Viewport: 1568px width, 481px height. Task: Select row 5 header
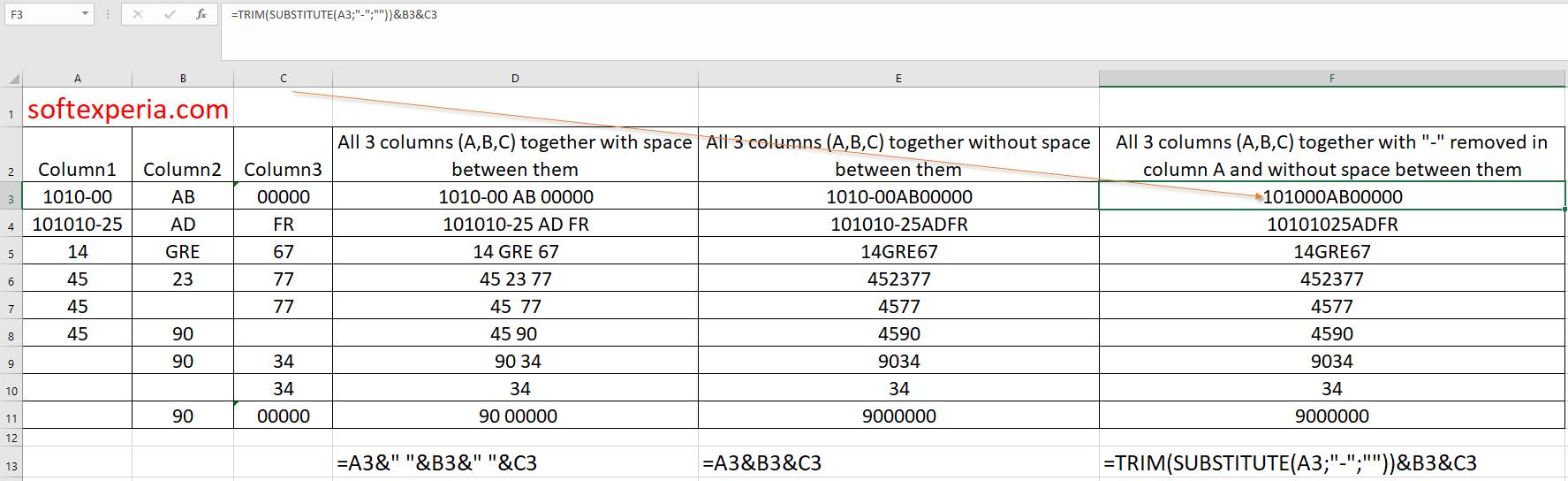click(11, 252)
